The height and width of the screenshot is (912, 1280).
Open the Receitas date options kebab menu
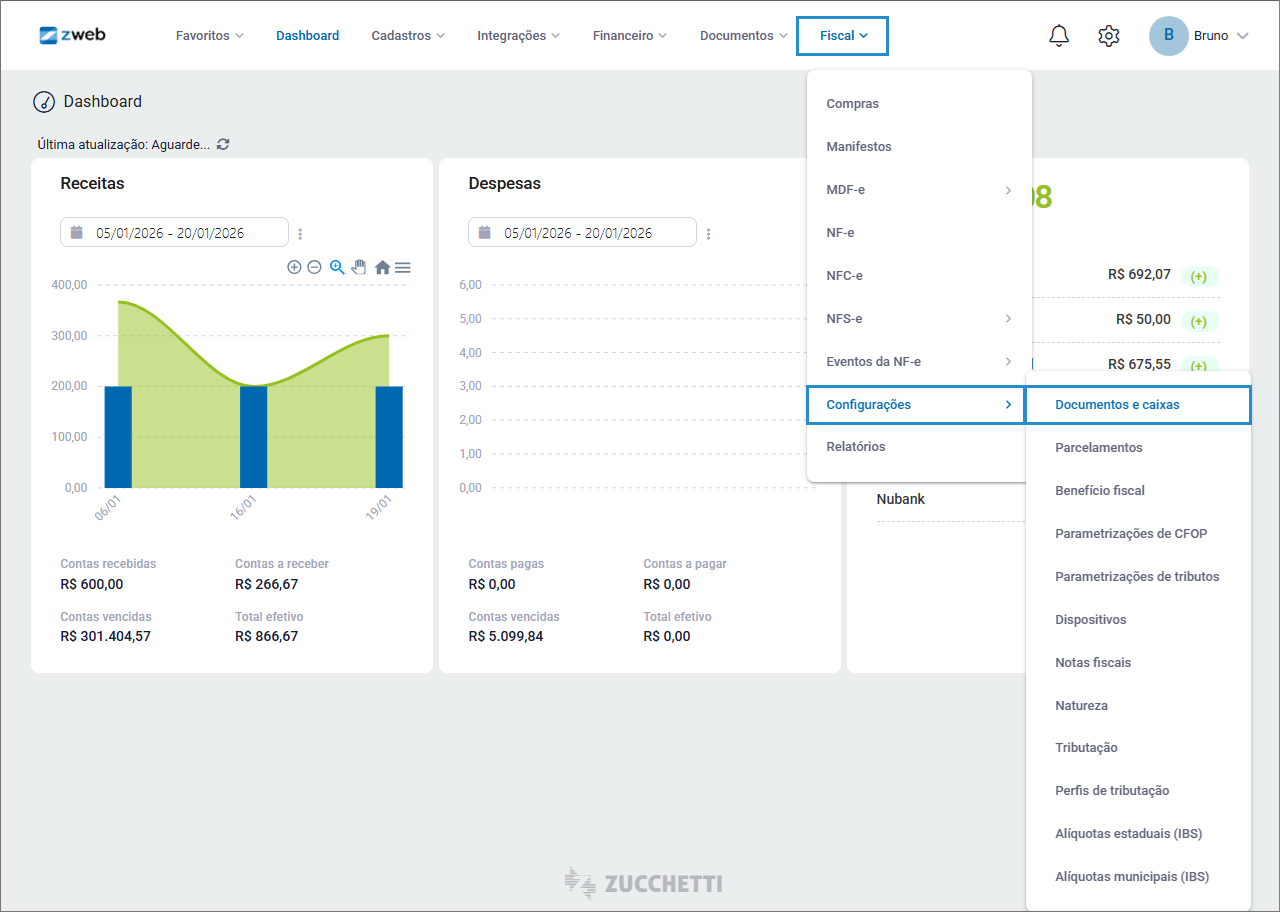coord(300,234)
